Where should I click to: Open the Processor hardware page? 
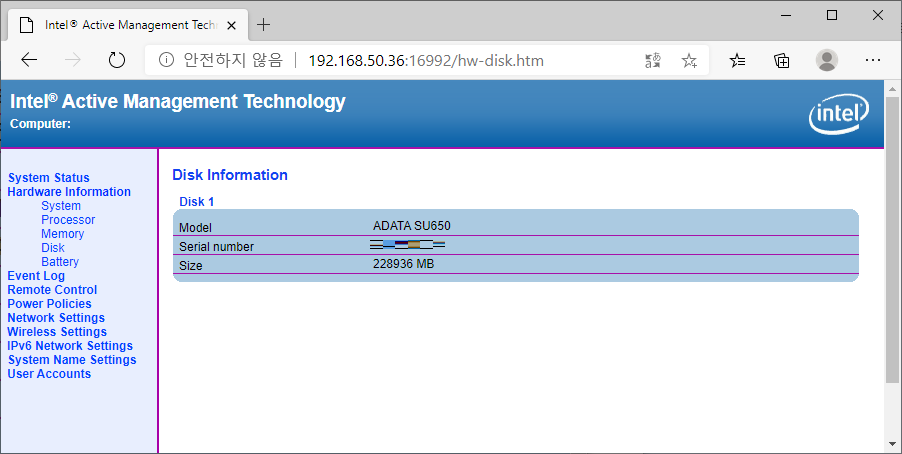pyautogui.click(x=68, y=220)
